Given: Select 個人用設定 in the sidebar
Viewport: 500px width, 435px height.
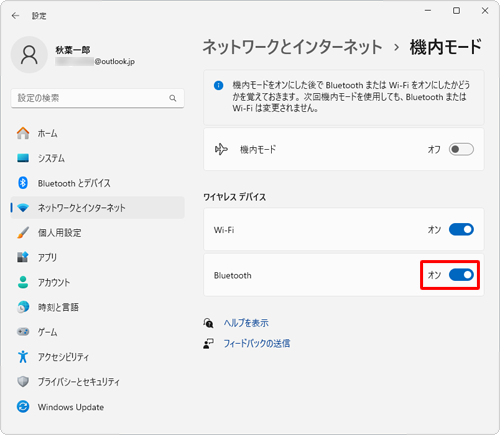Looking at the screenshot, I should click(x=98, y=232).
